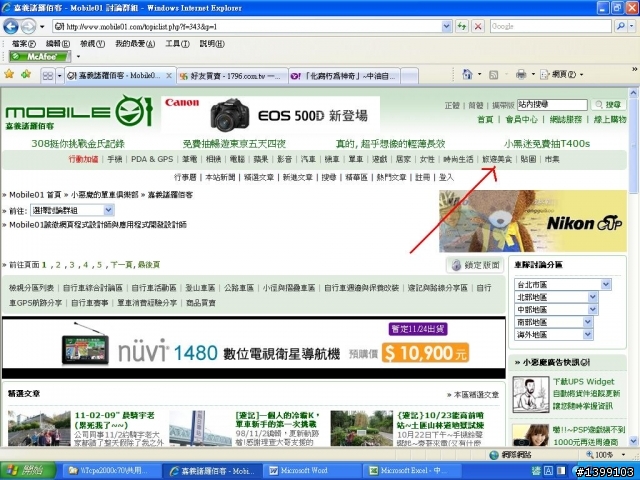Expand the 中部地區 dropdown
This screenshot has width=640, height=480.
tap(556, 309)
